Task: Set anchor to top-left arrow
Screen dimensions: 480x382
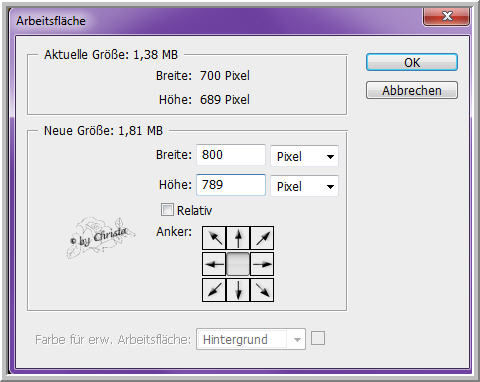Action: [x=214, y=238]
